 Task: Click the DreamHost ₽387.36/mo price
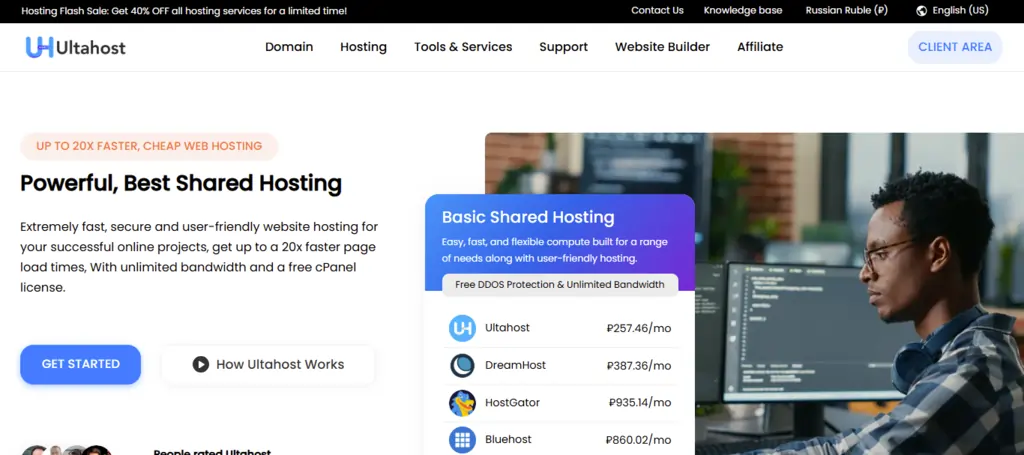pos(639,366)
